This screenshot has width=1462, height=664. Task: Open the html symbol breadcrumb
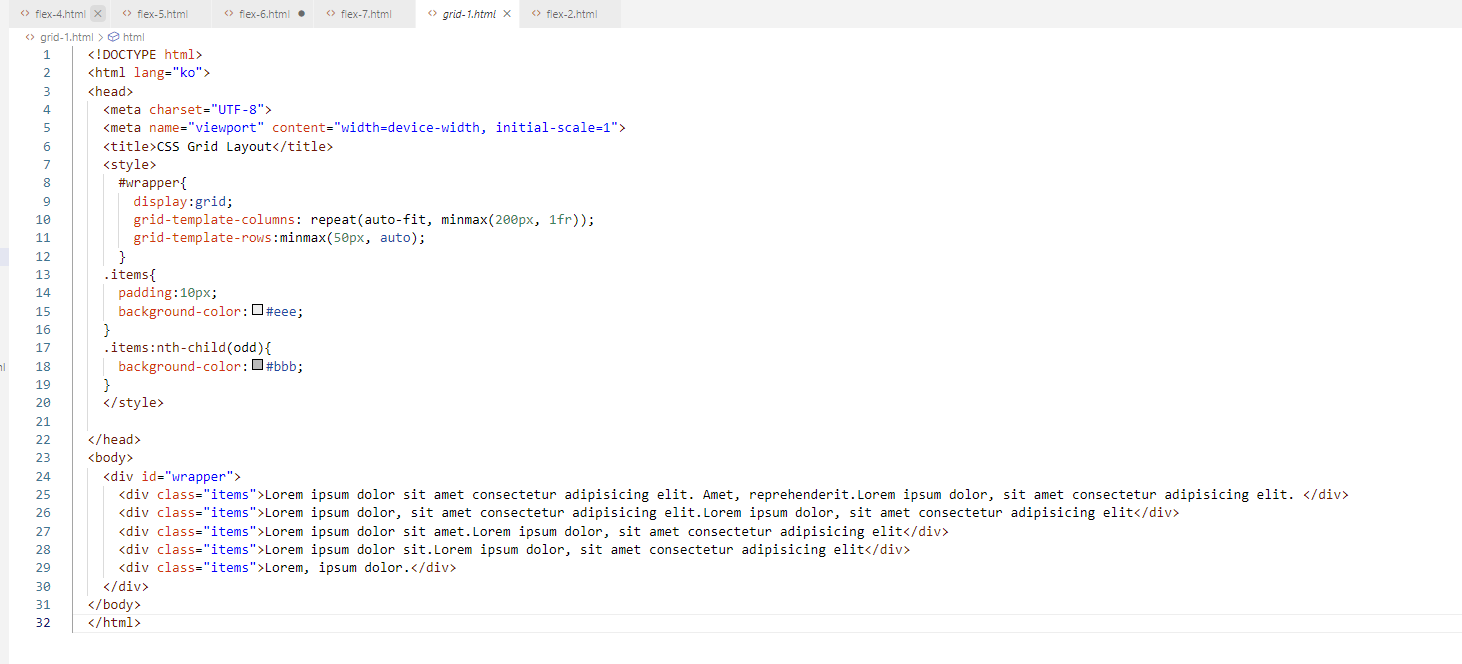134,37
